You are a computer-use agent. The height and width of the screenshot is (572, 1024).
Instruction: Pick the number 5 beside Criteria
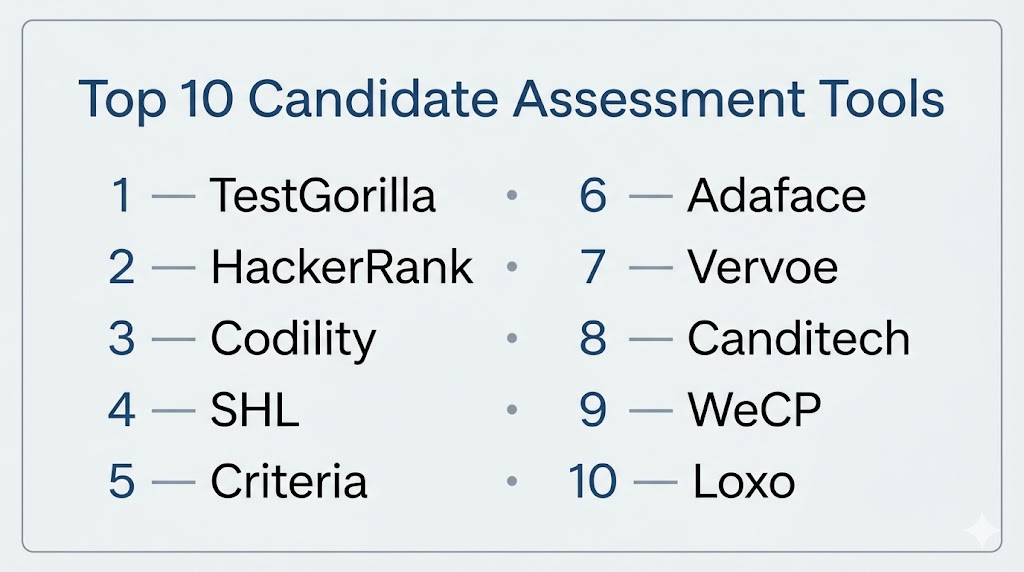pos(121,483)
